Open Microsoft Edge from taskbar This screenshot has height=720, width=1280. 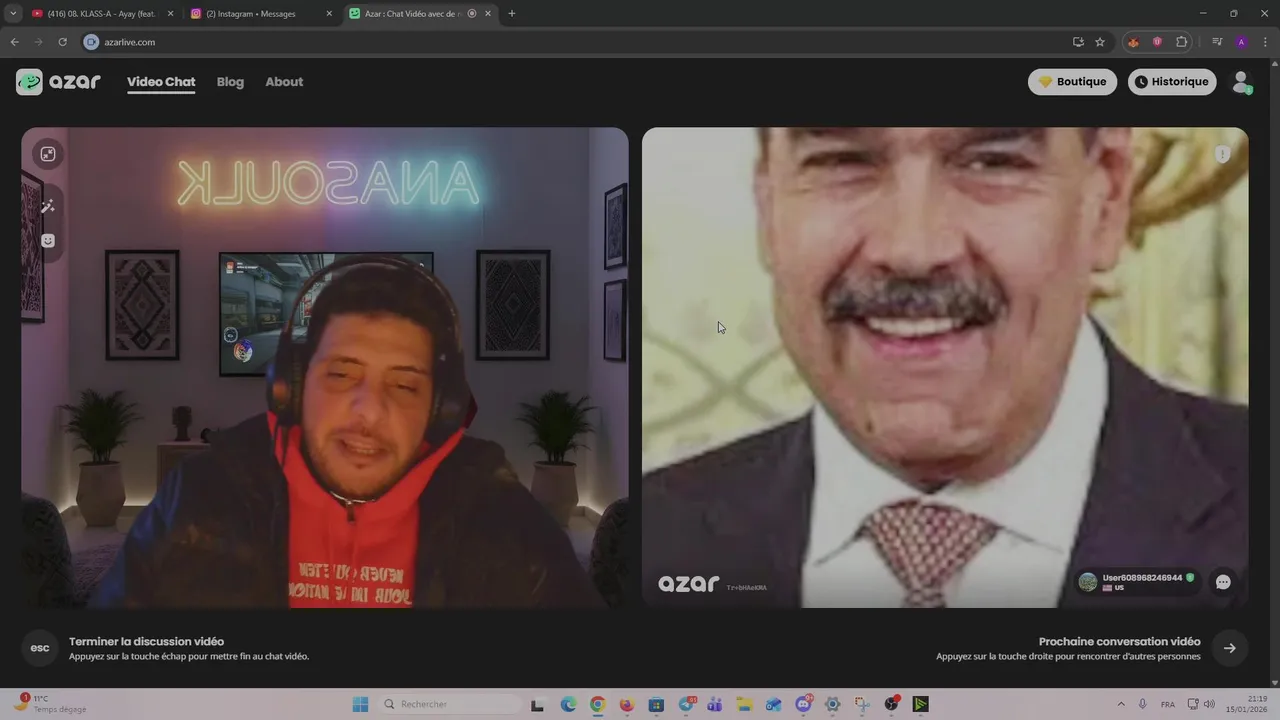[568, 704]
